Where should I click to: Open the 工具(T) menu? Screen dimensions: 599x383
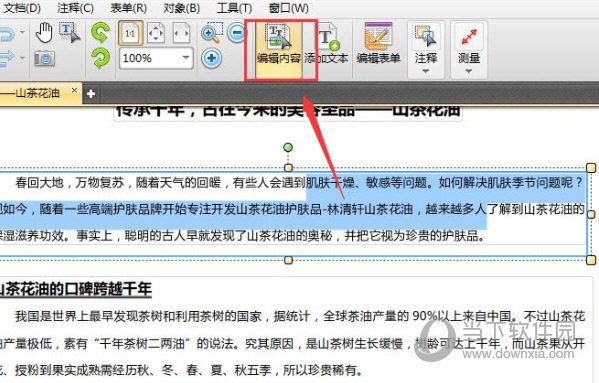tap(234, 7)
